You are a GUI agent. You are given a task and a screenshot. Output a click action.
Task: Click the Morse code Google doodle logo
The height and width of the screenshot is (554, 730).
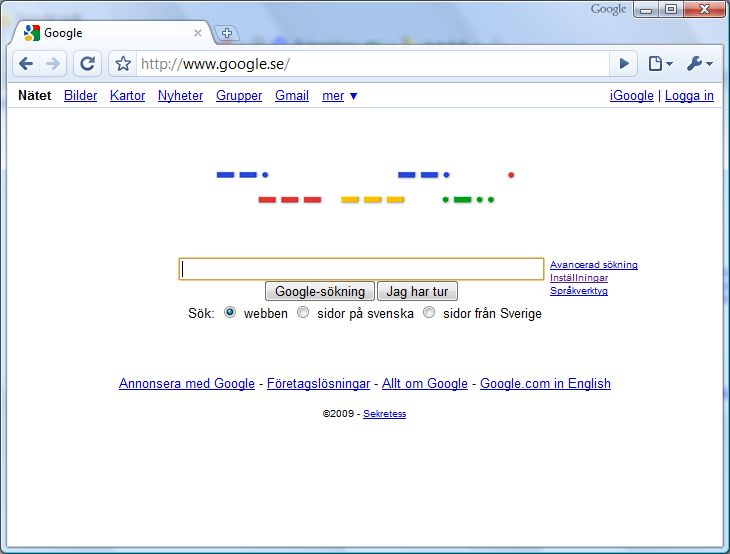[365, 187]
